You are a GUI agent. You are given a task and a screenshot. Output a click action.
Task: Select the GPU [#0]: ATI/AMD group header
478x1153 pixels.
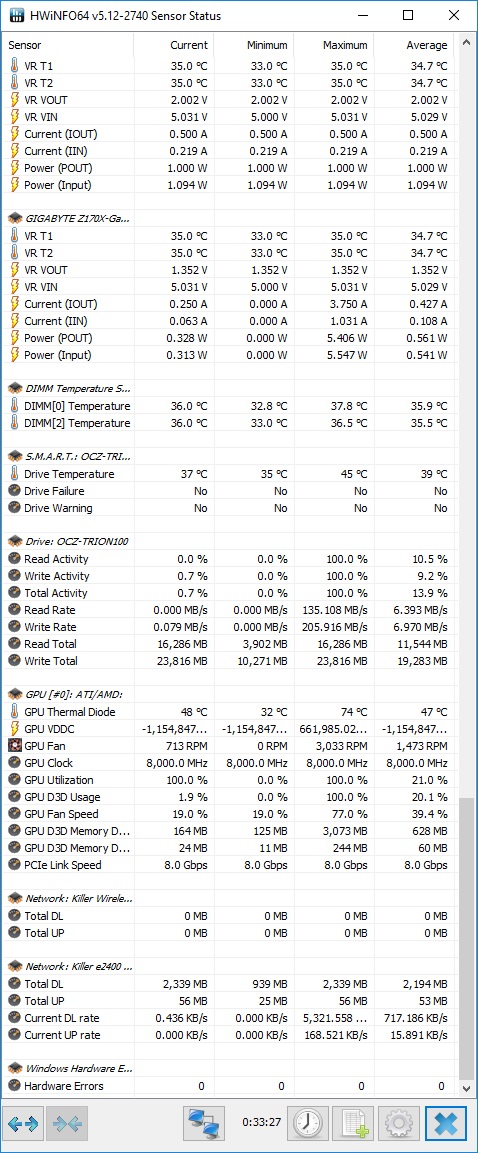[x=71, y=694]
